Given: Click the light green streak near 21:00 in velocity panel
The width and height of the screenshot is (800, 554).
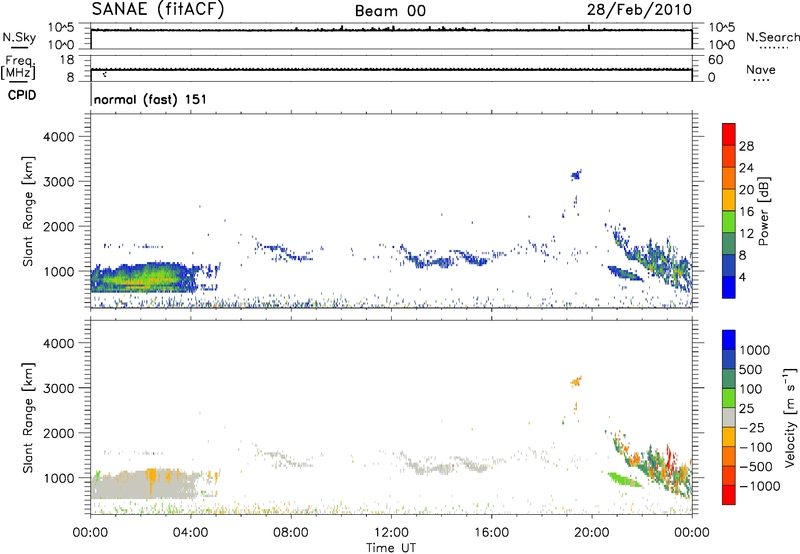Looking at the screenshot, I should (x=624, y=480).
